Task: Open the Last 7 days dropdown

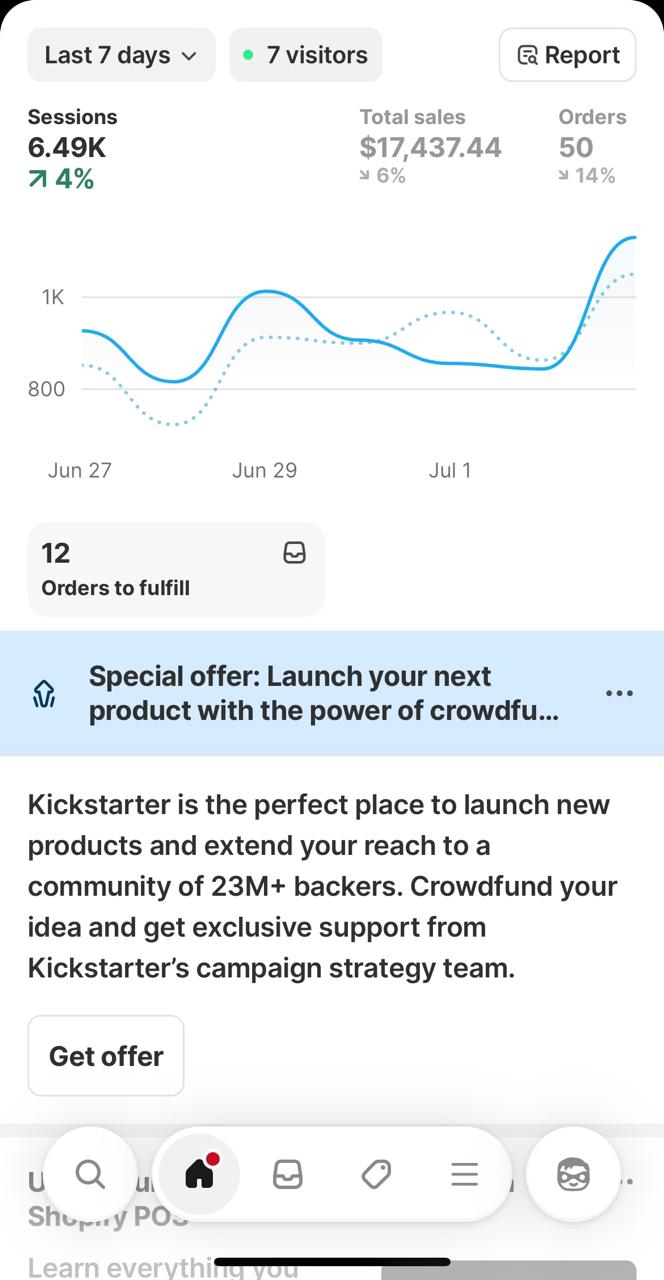Action: [x=121, y=55]
